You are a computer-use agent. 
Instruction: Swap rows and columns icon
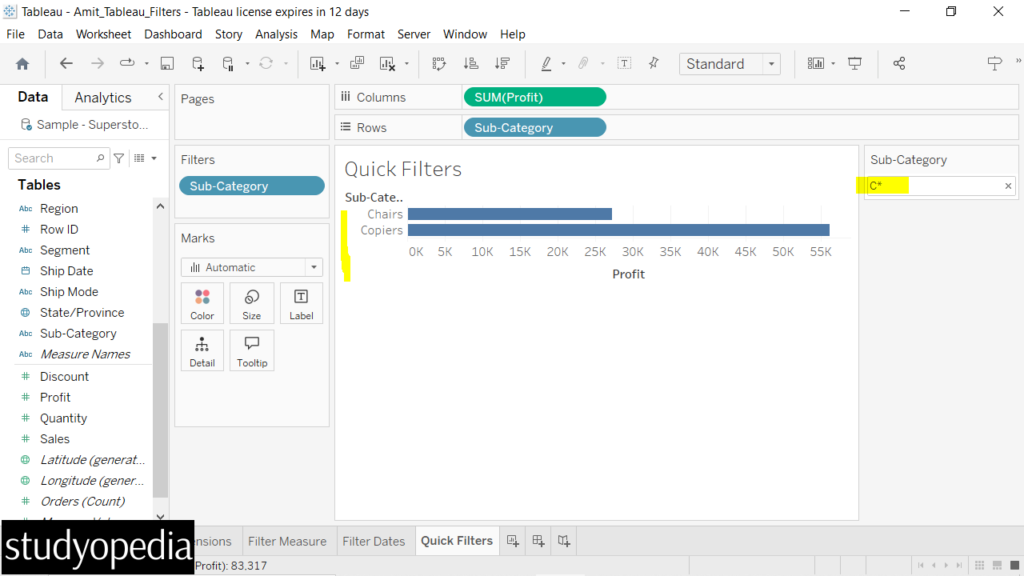click(439, 63)
